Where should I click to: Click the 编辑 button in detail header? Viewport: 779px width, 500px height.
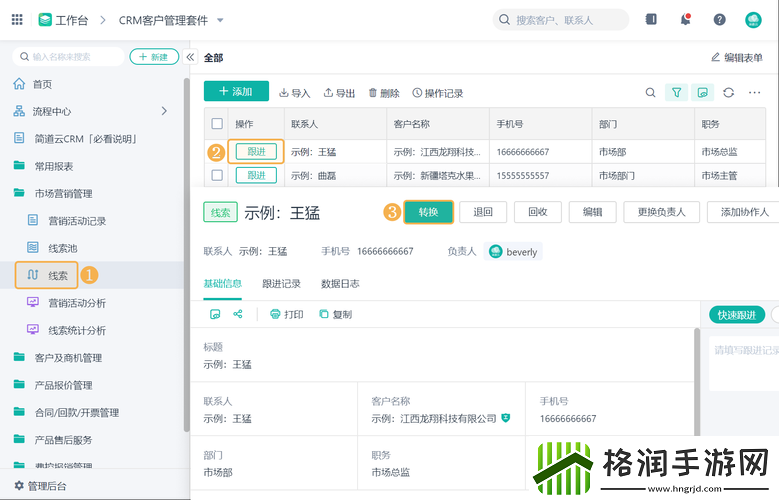[592, 212]
